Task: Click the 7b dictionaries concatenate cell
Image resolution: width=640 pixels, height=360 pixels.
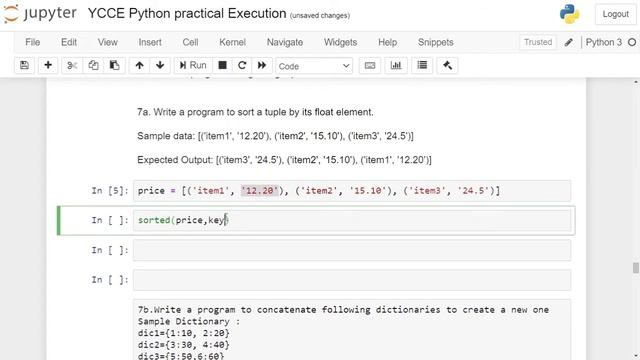Action: (352, 330)
